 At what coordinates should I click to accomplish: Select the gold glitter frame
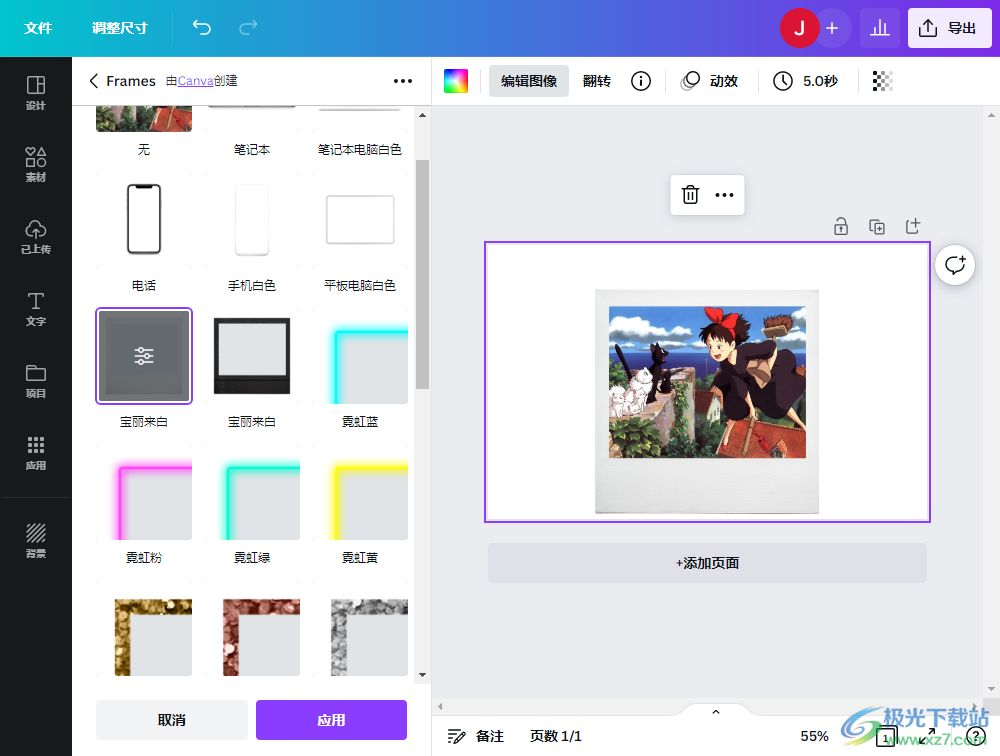coord(144,628)
